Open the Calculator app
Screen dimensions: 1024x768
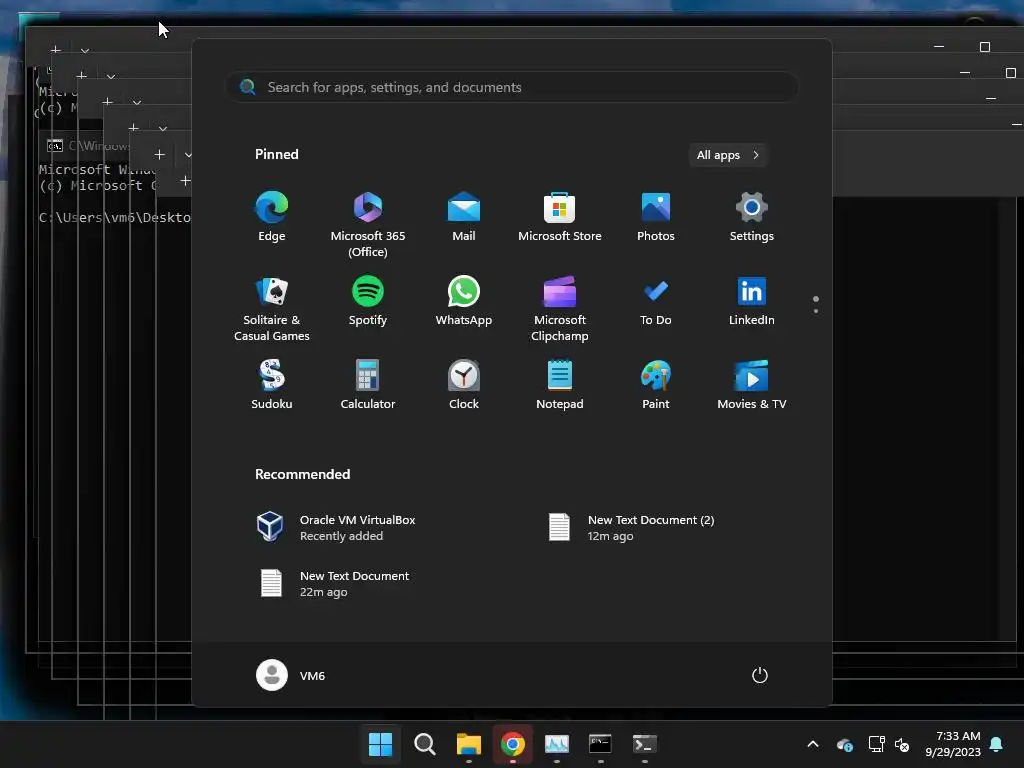pyautogui.click(x=368, y=385)
